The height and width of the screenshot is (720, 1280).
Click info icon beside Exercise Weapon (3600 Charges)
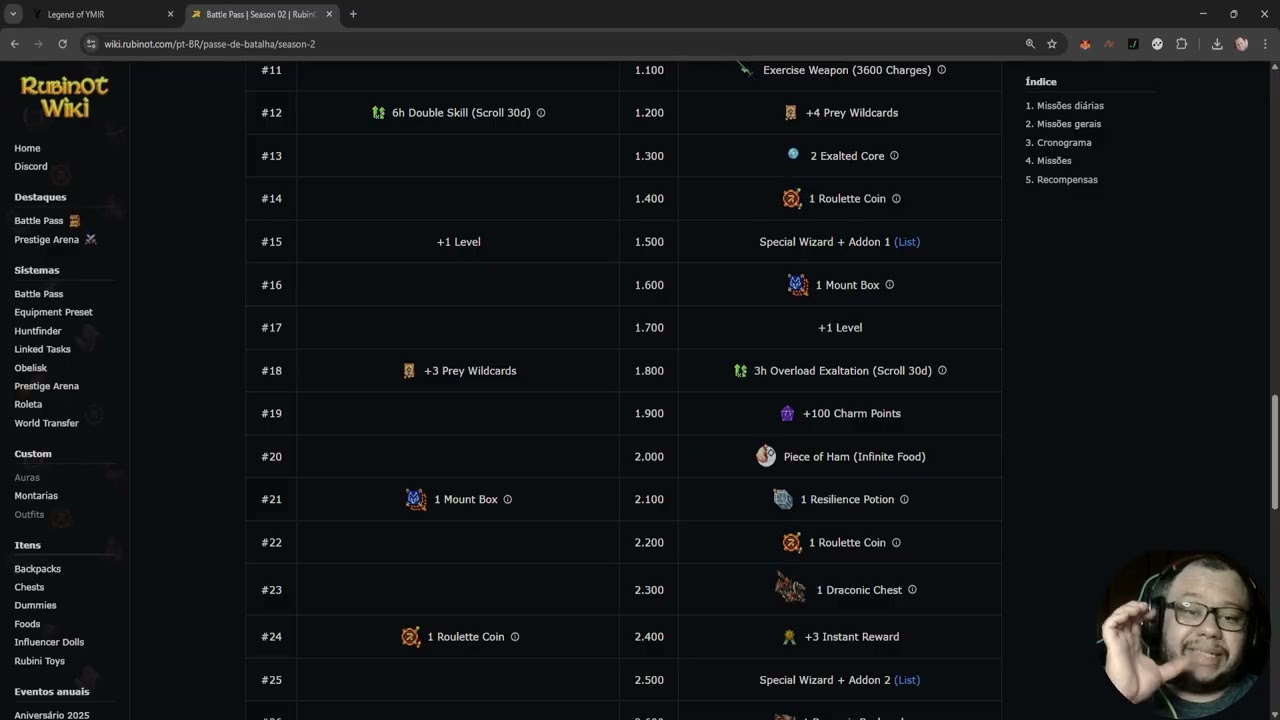(x=941, y=70)
